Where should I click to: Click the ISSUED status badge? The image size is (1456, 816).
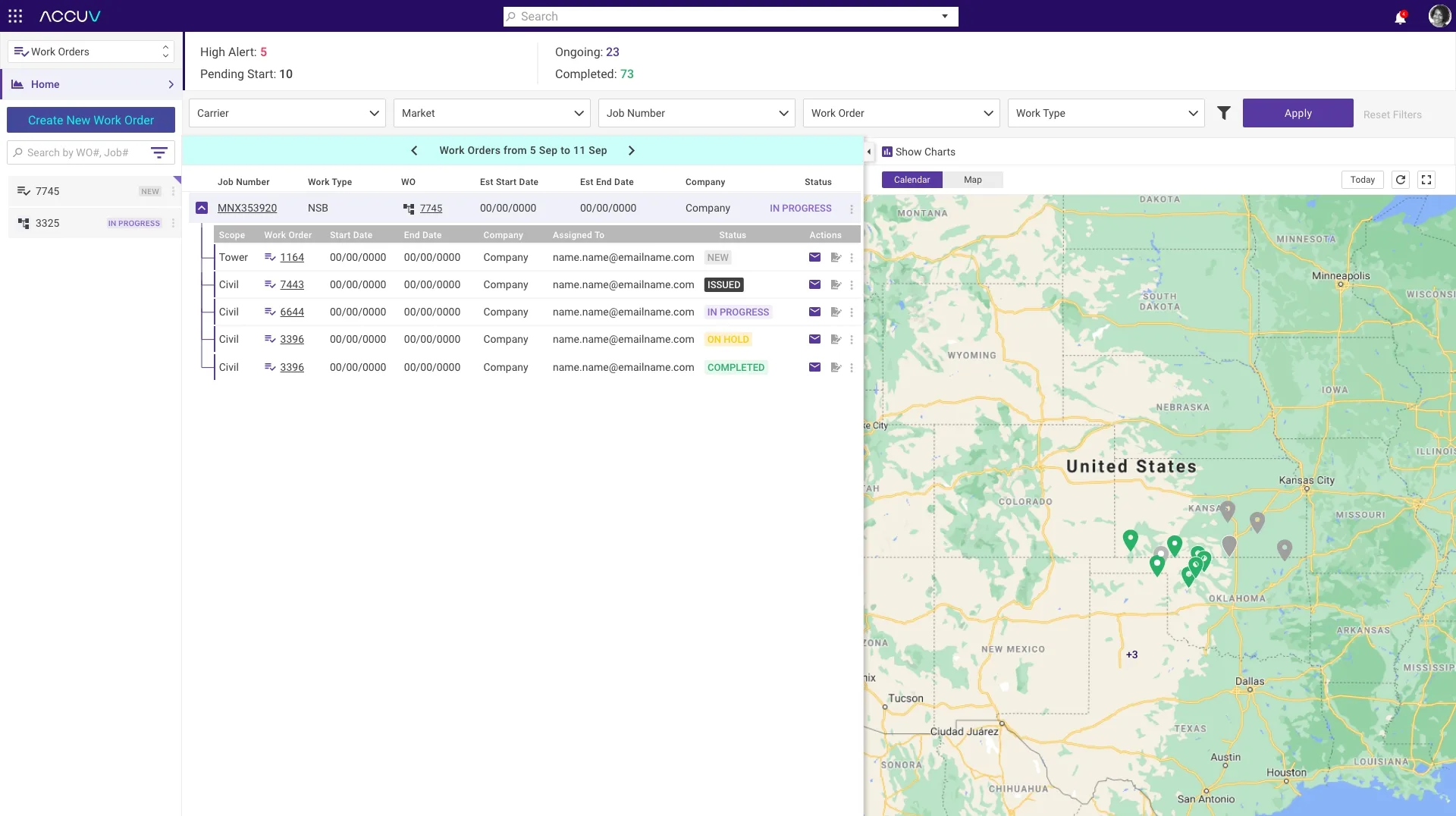(x=723, y=284)
